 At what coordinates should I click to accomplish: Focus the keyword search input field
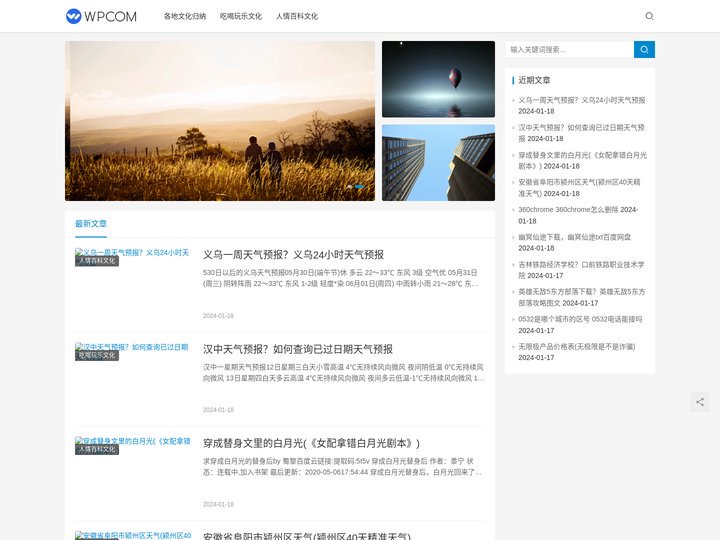click(569, 50)
